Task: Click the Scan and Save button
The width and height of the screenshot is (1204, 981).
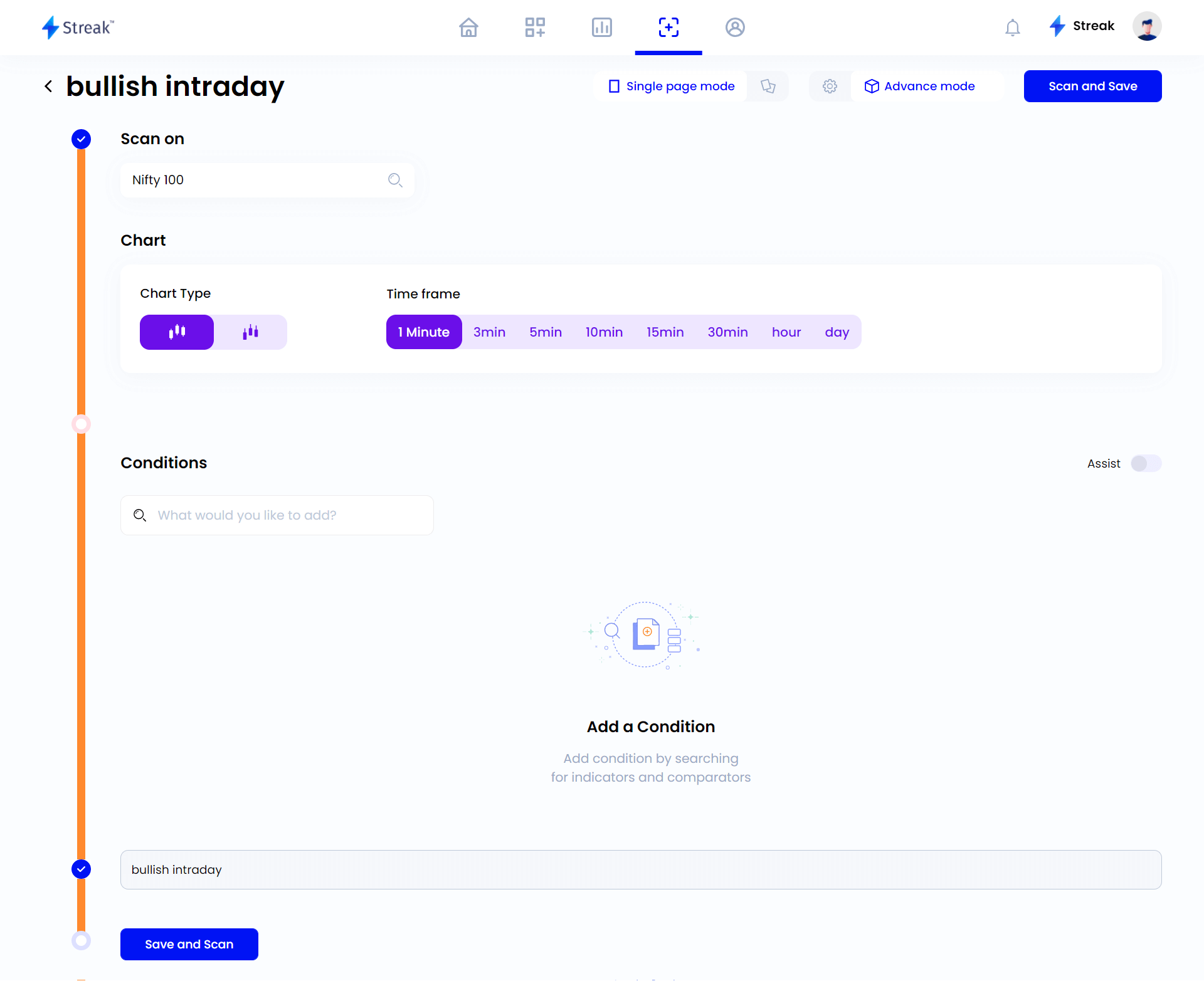Action: tap(1092, 86)
